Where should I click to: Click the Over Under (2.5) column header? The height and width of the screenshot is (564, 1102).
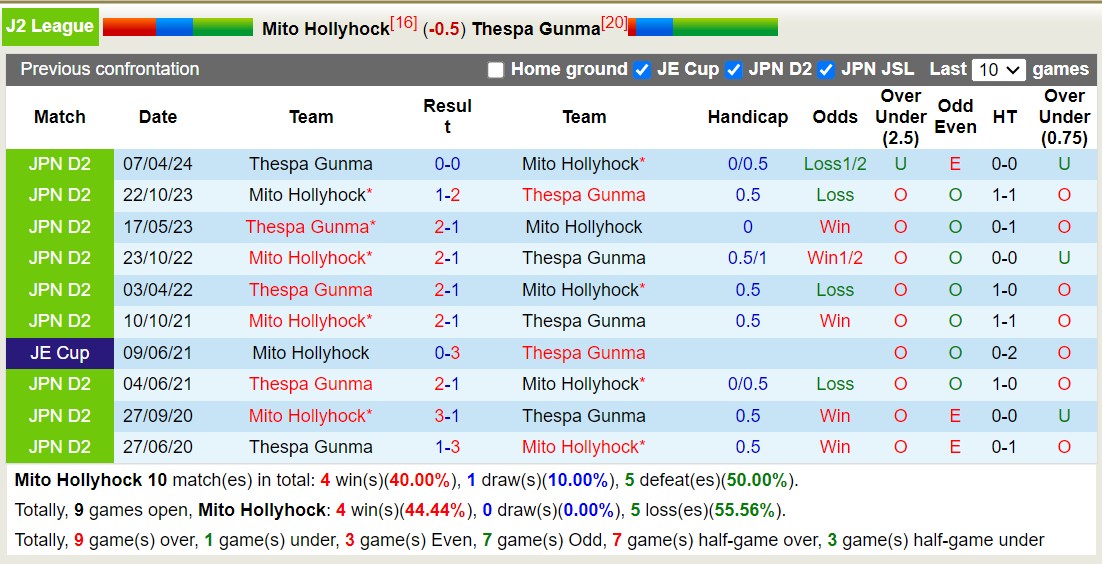pos(900,117)
